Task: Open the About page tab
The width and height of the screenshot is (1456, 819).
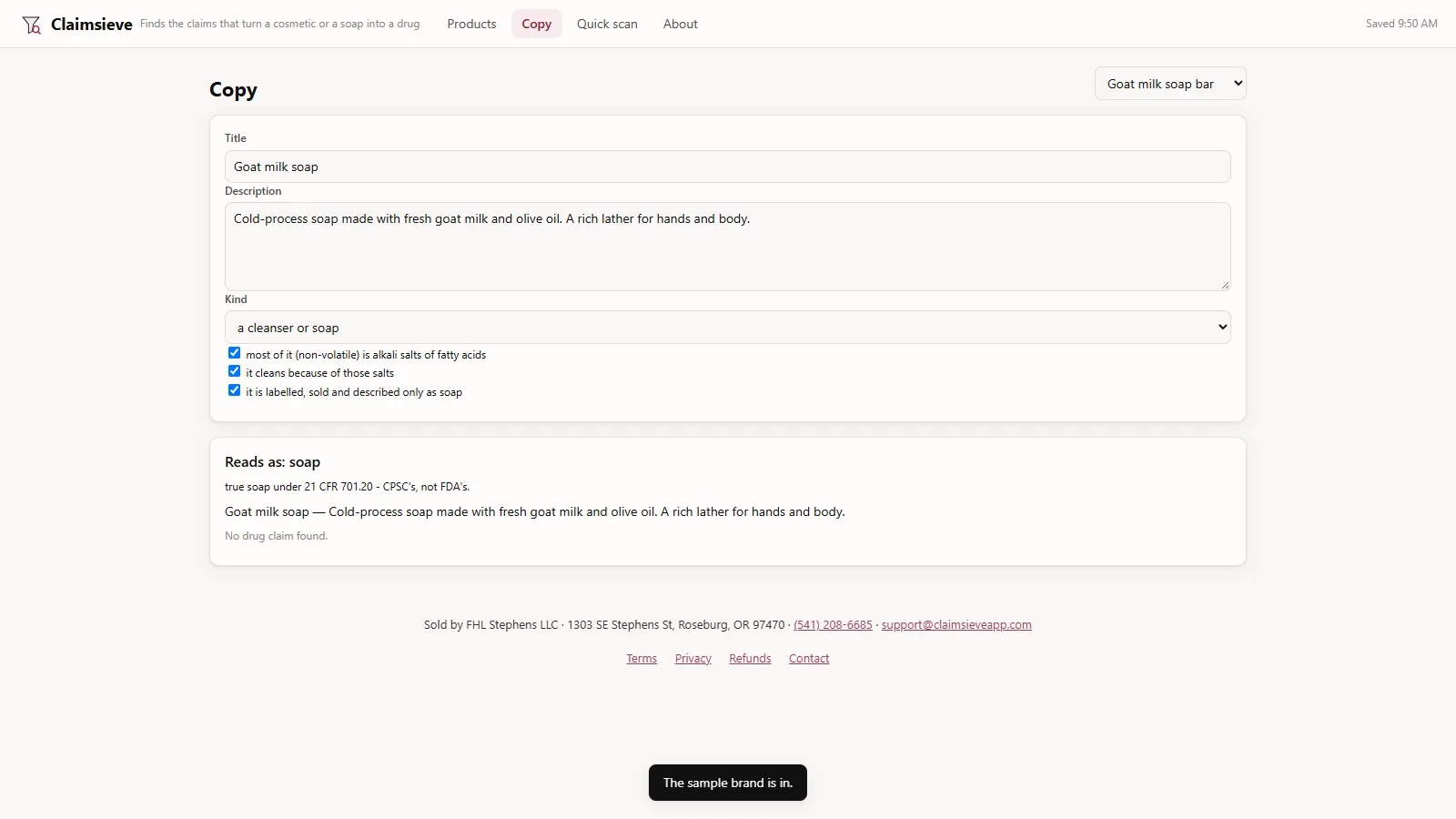Action: click(x=681, y=24)
